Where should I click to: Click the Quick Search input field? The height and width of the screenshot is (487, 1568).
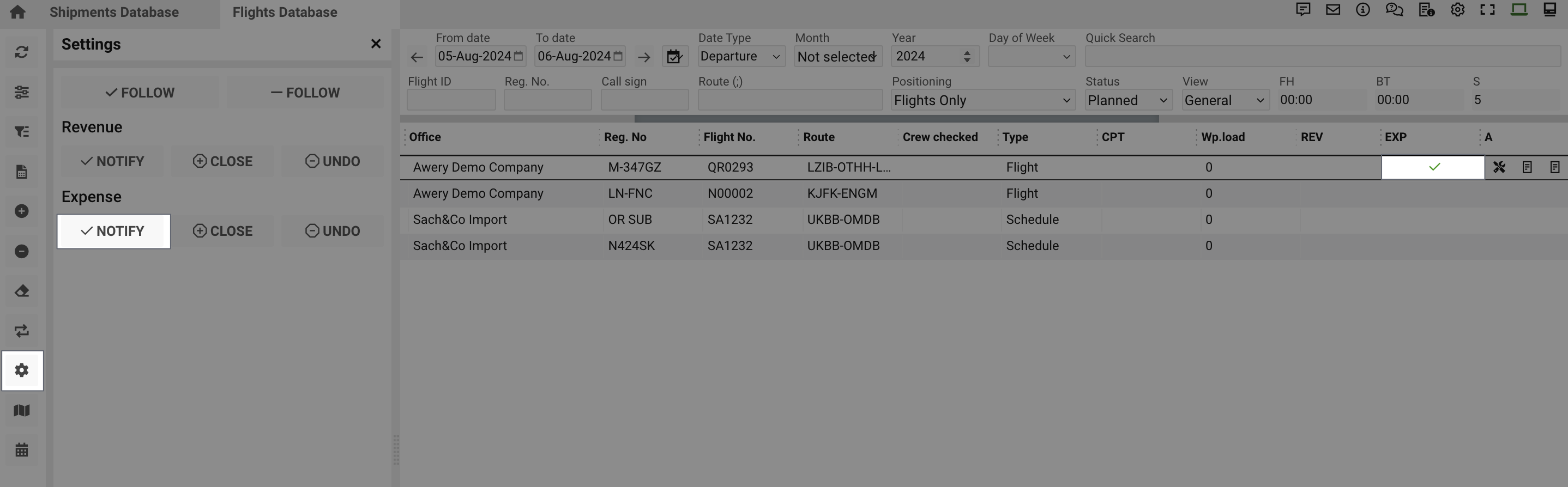pos(1322,57)
